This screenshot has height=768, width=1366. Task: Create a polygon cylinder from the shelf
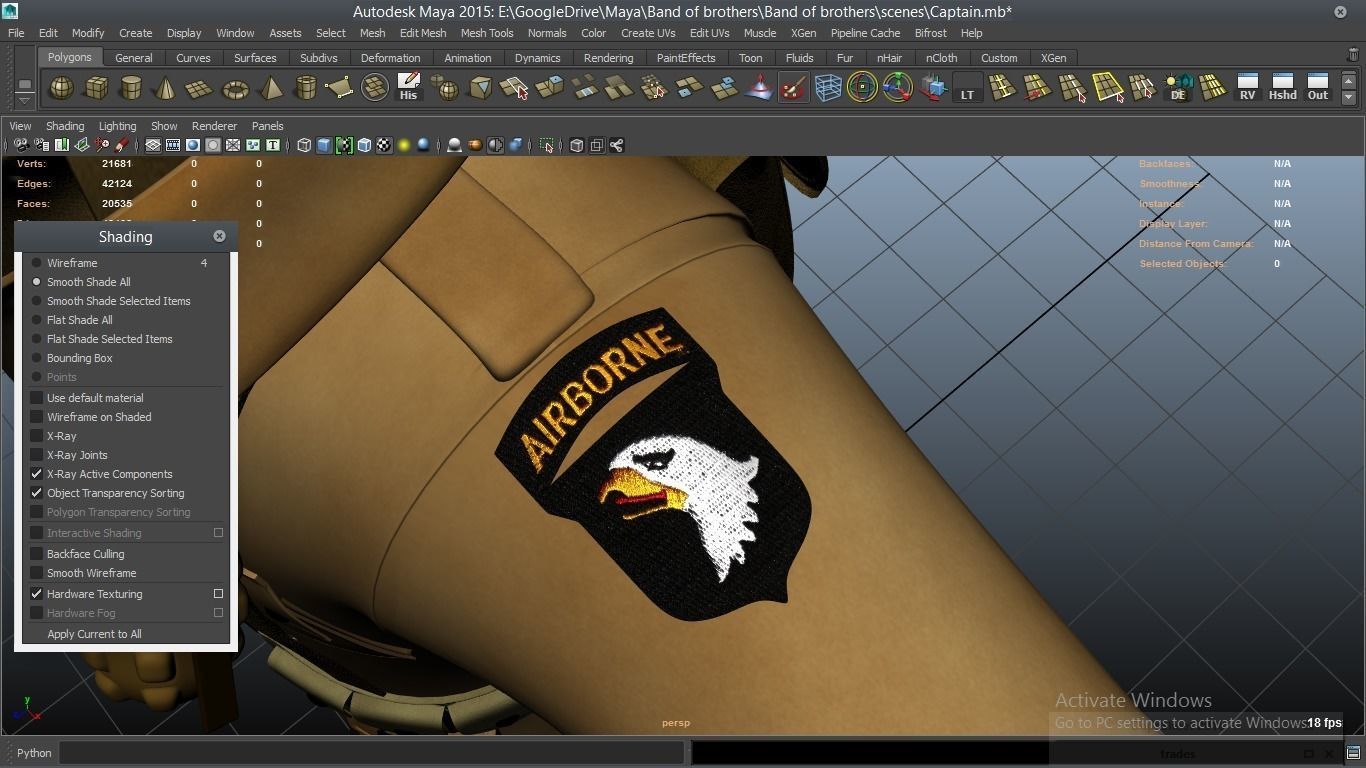point(131,89)
